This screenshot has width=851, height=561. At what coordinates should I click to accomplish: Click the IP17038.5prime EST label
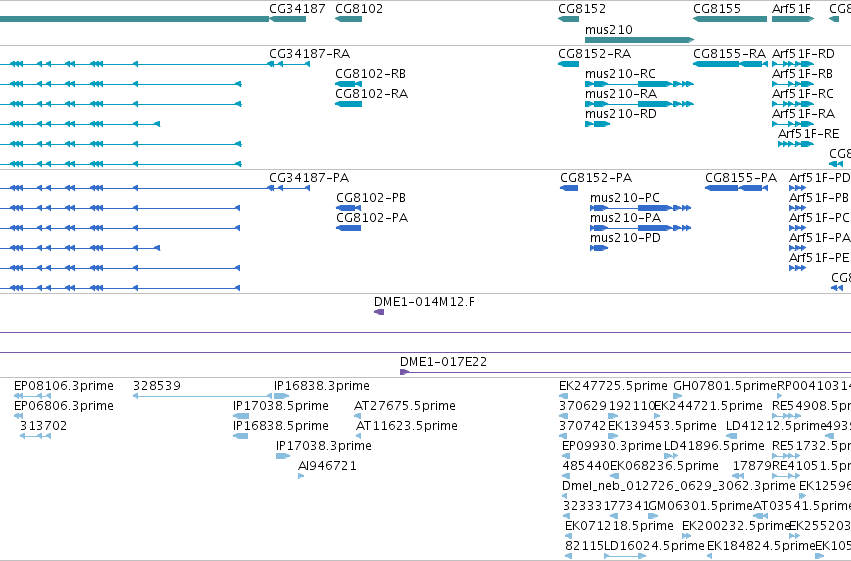(281, 406)
